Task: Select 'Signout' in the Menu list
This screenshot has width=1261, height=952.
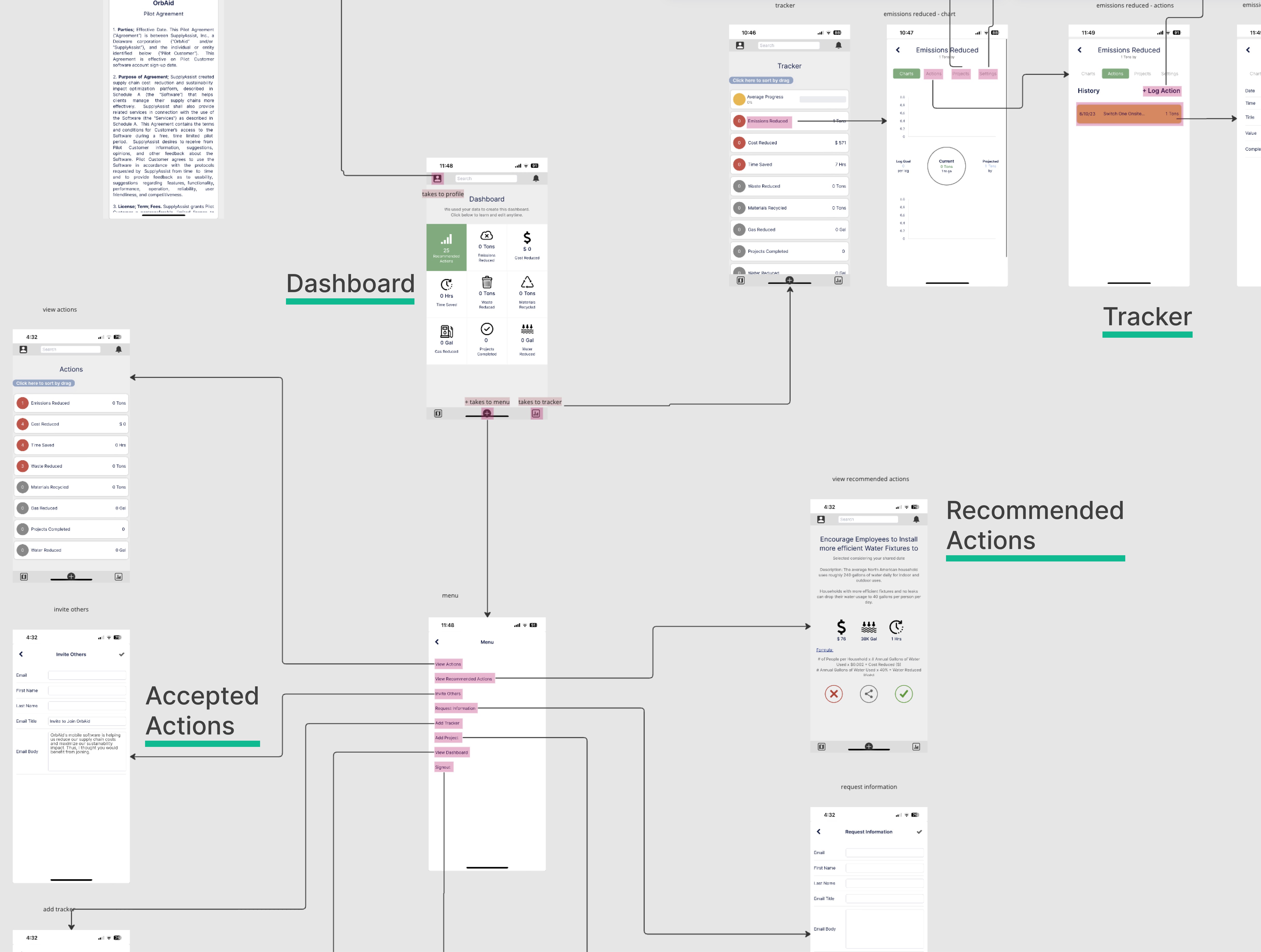Action: click(x=443, y=767)
